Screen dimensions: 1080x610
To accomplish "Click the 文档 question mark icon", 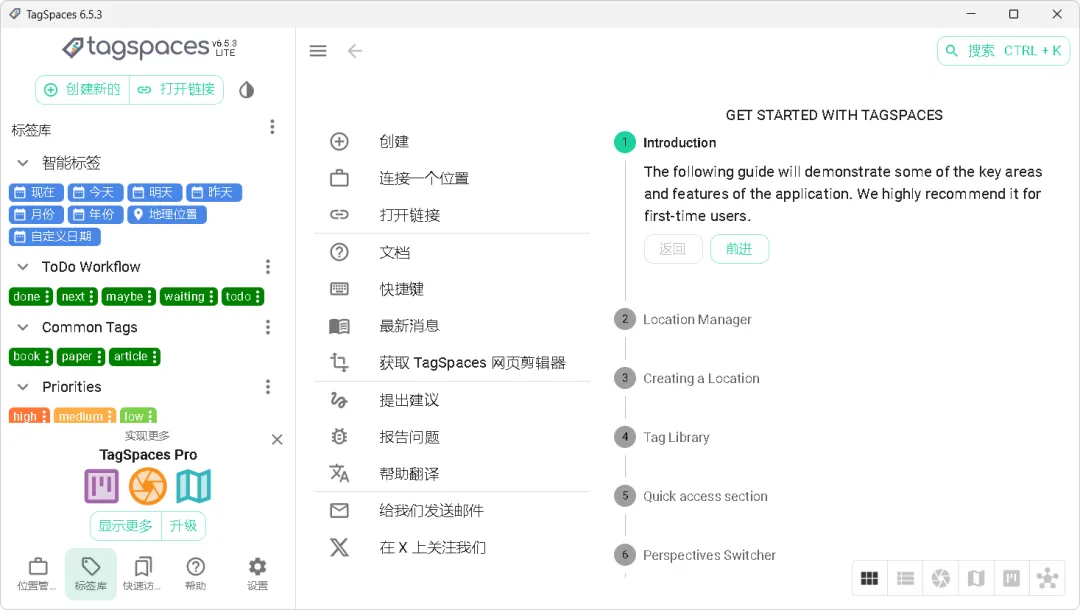I will pyautogui.click(x=339, y=252).
